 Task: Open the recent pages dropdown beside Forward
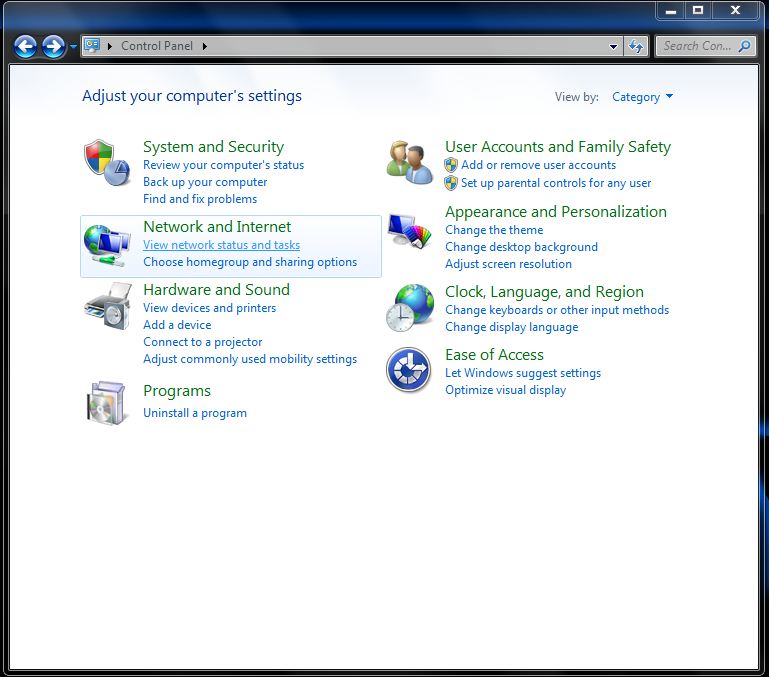pyautogui.click(x=73, y=47)
